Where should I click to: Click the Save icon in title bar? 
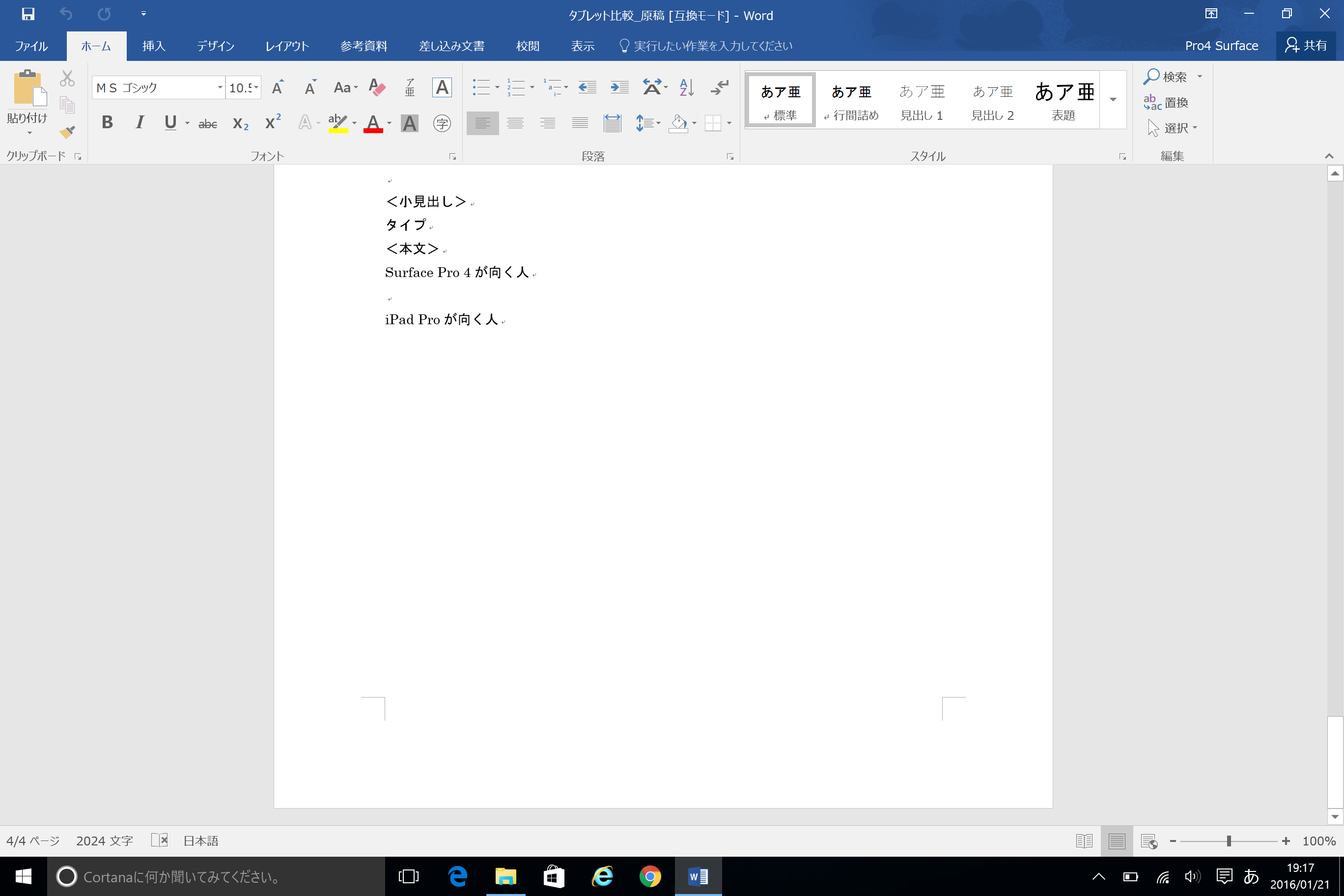click(x=28, y=14)
